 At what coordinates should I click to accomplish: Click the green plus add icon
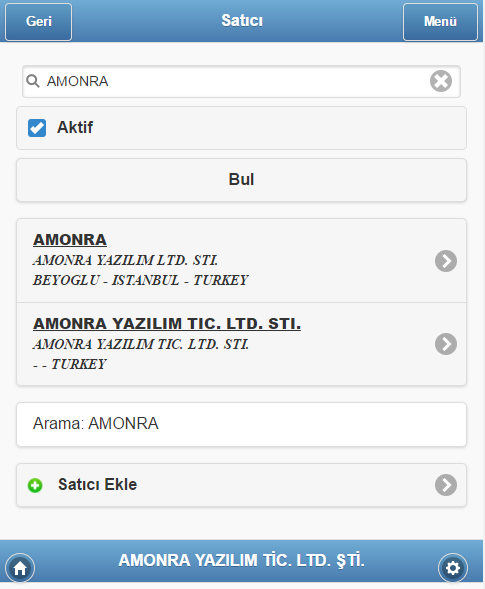[x=35, y=485]
